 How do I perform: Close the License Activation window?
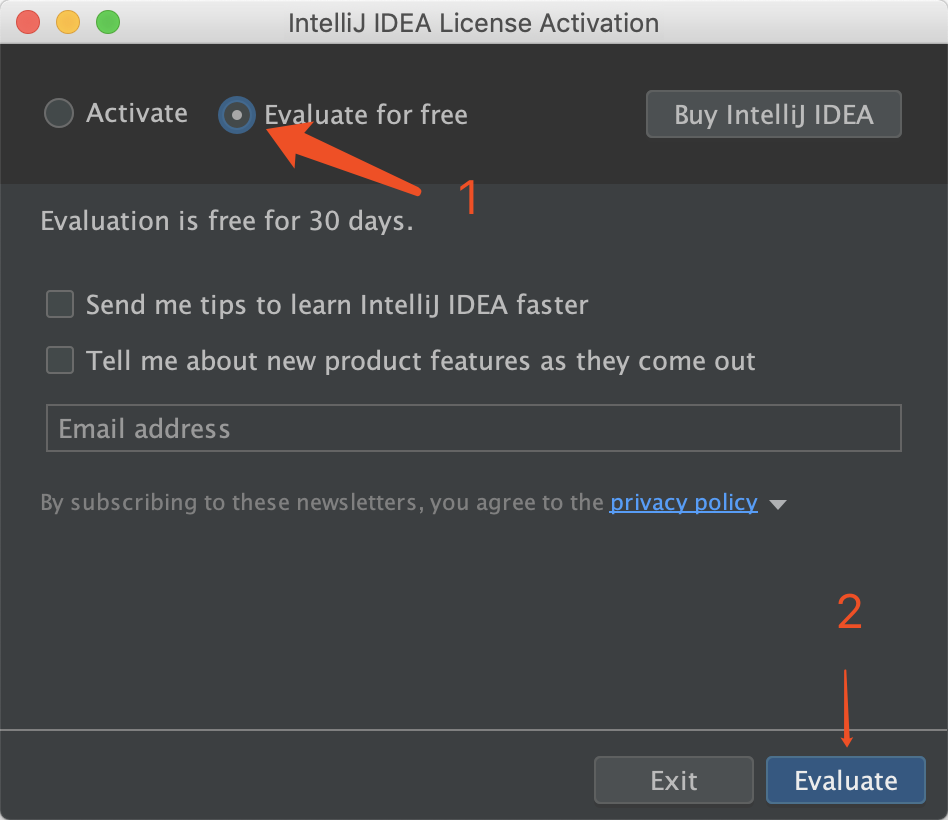[x=28, y=22]
